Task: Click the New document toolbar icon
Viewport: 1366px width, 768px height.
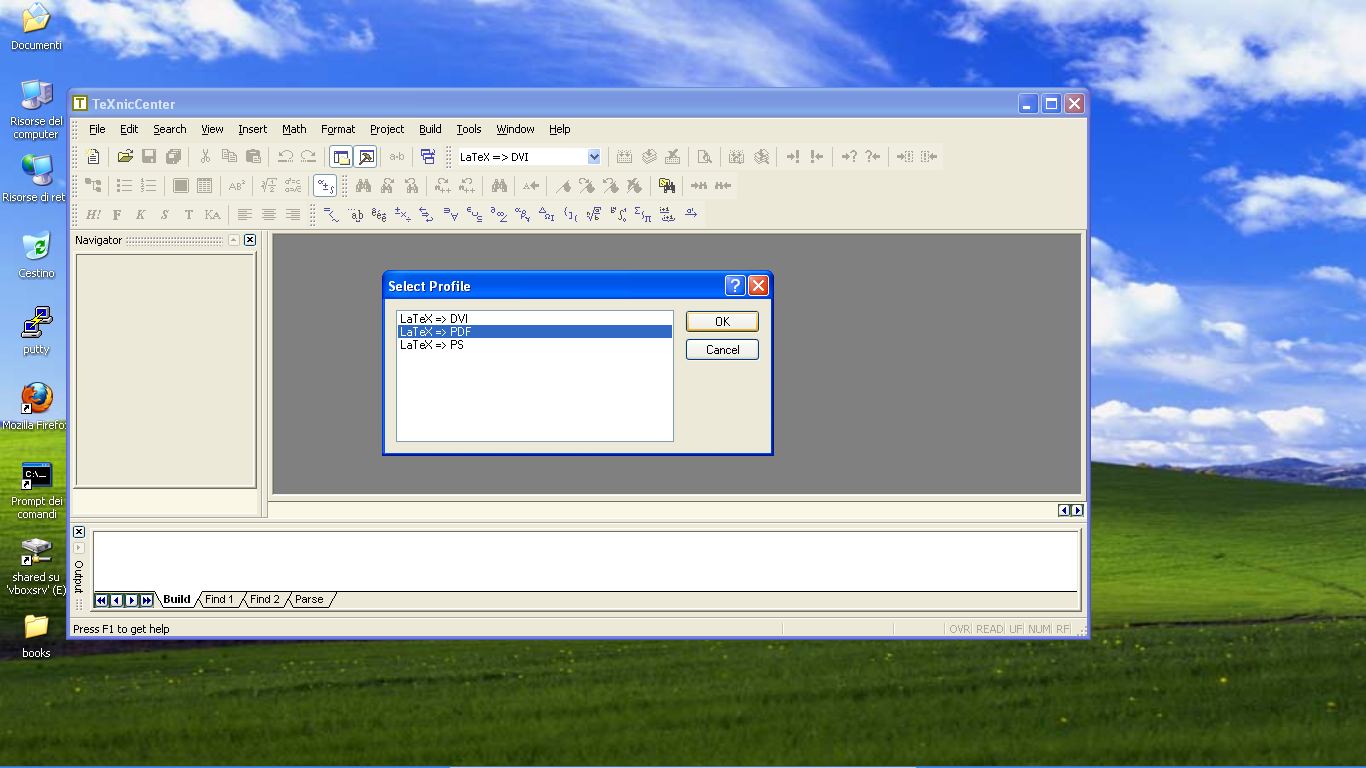Action: 93,157
